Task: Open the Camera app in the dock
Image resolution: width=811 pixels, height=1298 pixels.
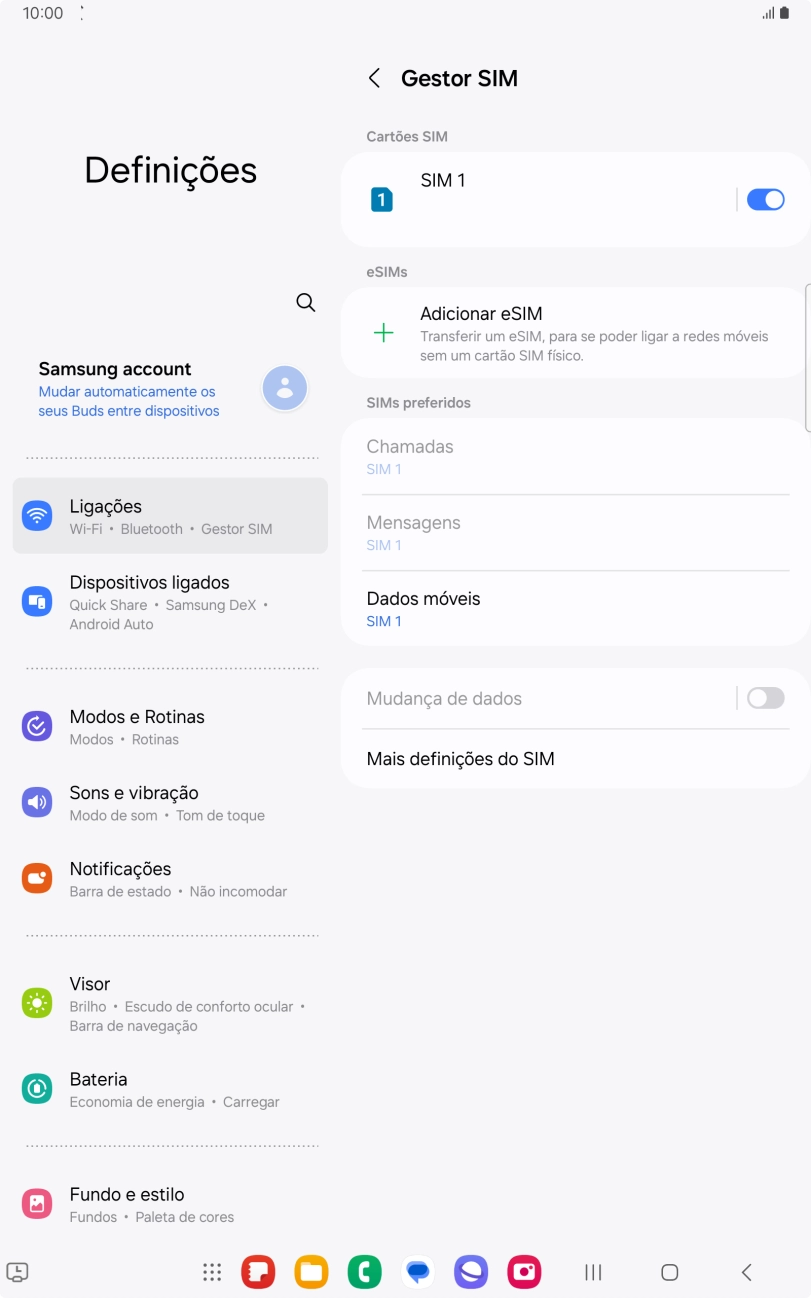Action: click(x=523, y=1271)
